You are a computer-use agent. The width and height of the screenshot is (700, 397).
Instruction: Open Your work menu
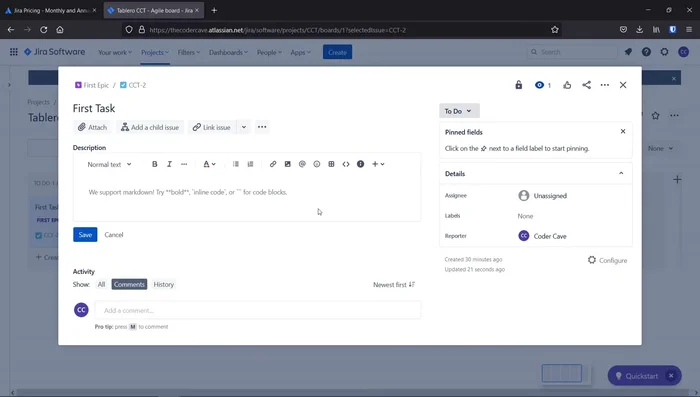pos(115,52)
